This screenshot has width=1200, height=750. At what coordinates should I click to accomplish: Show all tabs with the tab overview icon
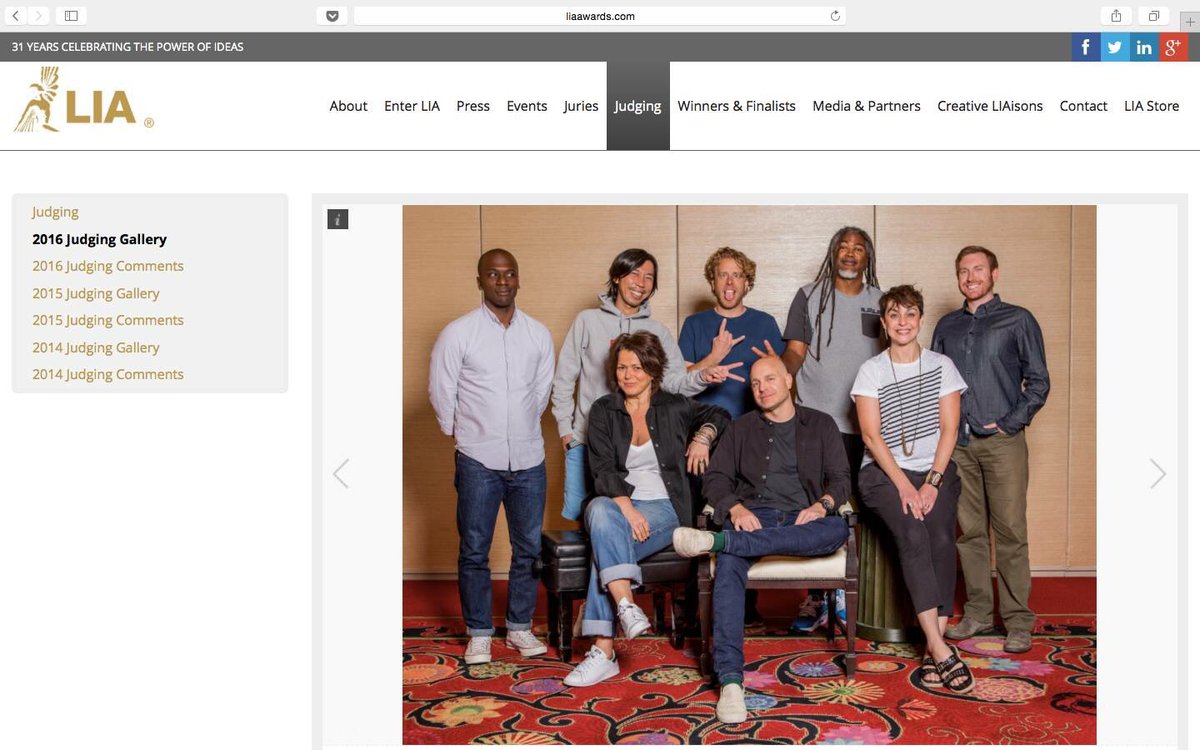1153,15
